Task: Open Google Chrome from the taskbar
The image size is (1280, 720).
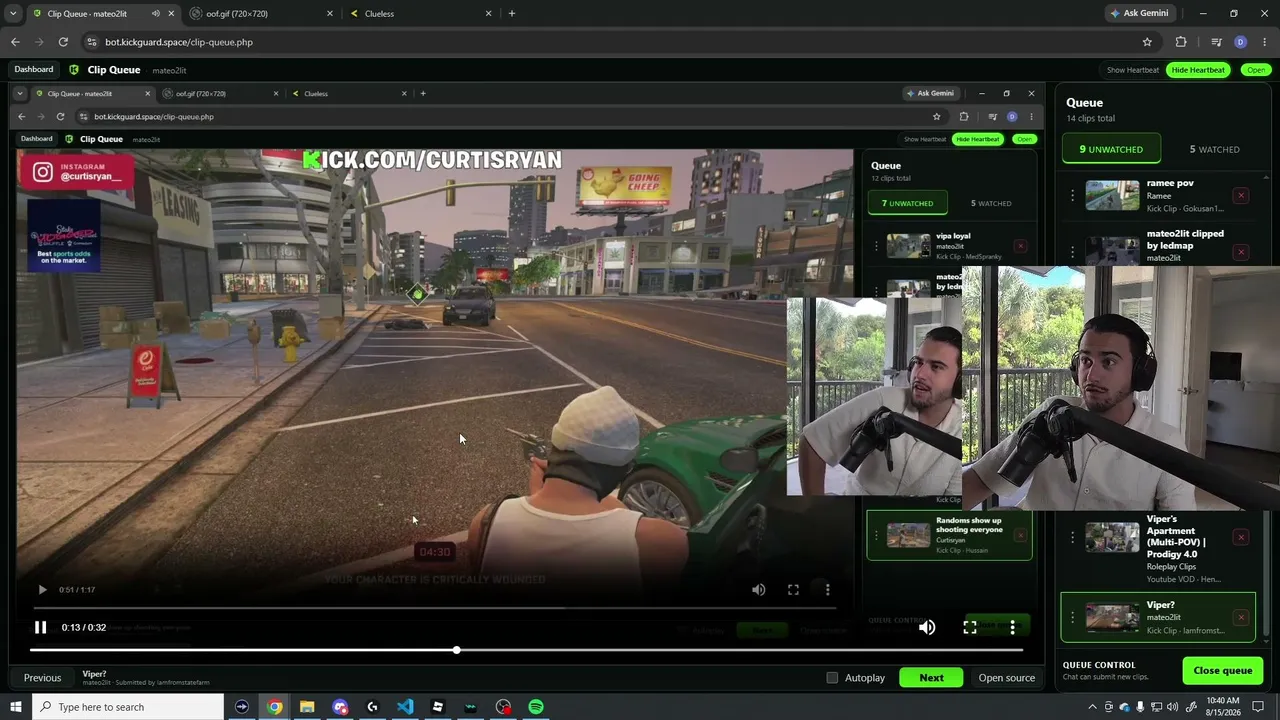Action: [x=274, y=707]
